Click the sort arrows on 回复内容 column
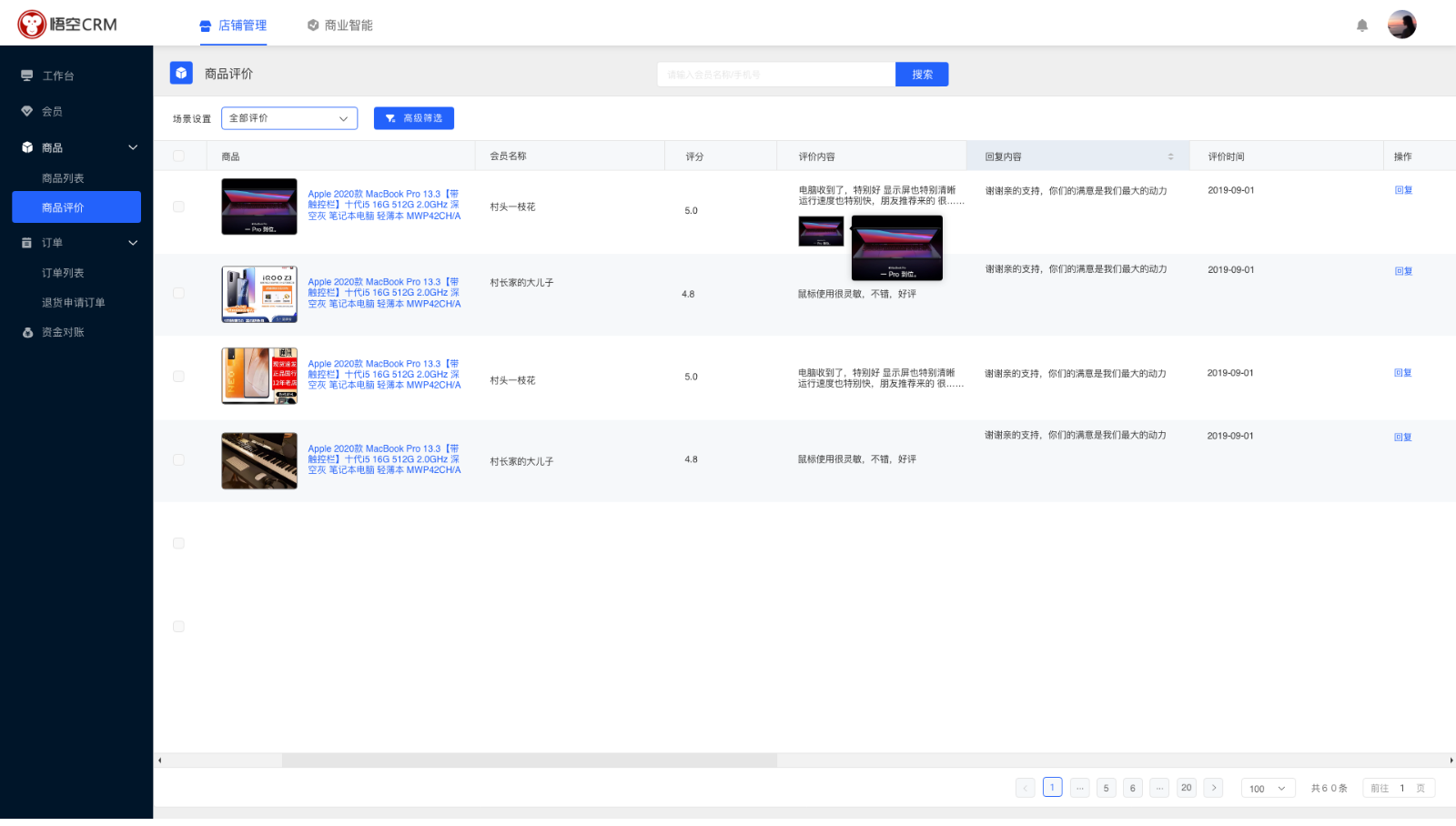1456x826 pixels. (1170, 156)
